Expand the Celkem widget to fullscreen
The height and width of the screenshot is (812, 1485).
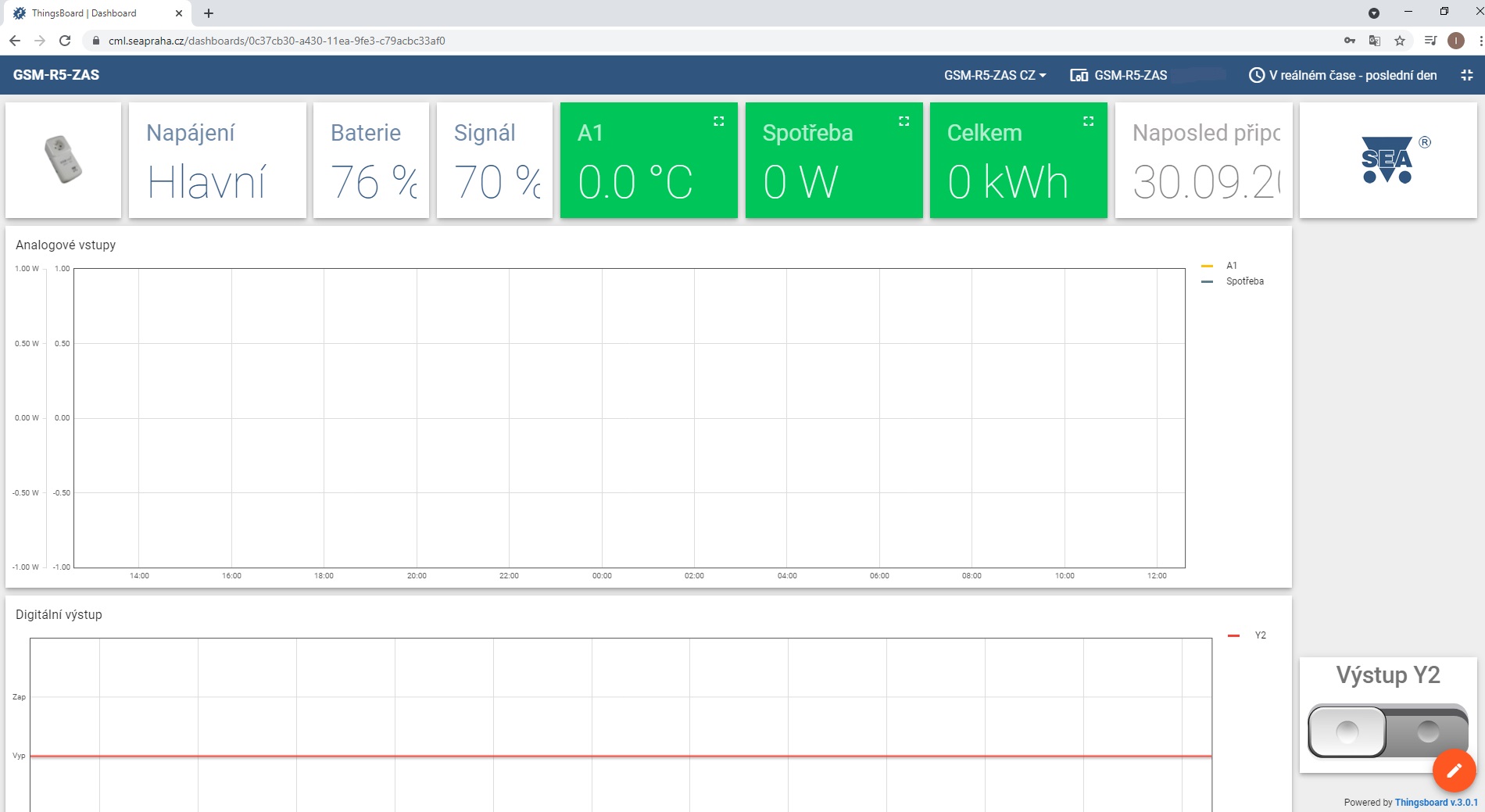(x=1088, y=121)
